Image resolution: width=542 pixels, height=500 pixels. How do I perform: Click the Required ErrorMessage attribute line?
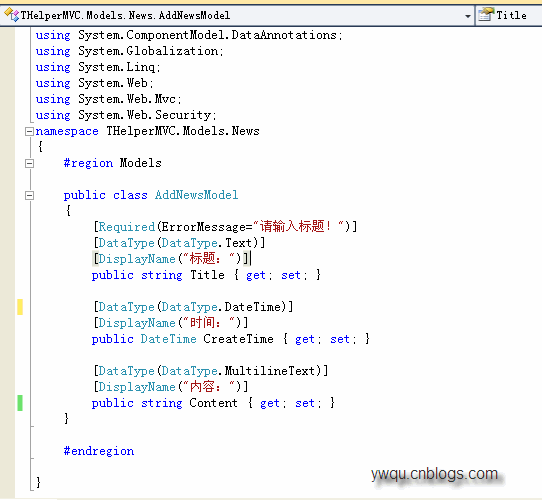[225, 227]
